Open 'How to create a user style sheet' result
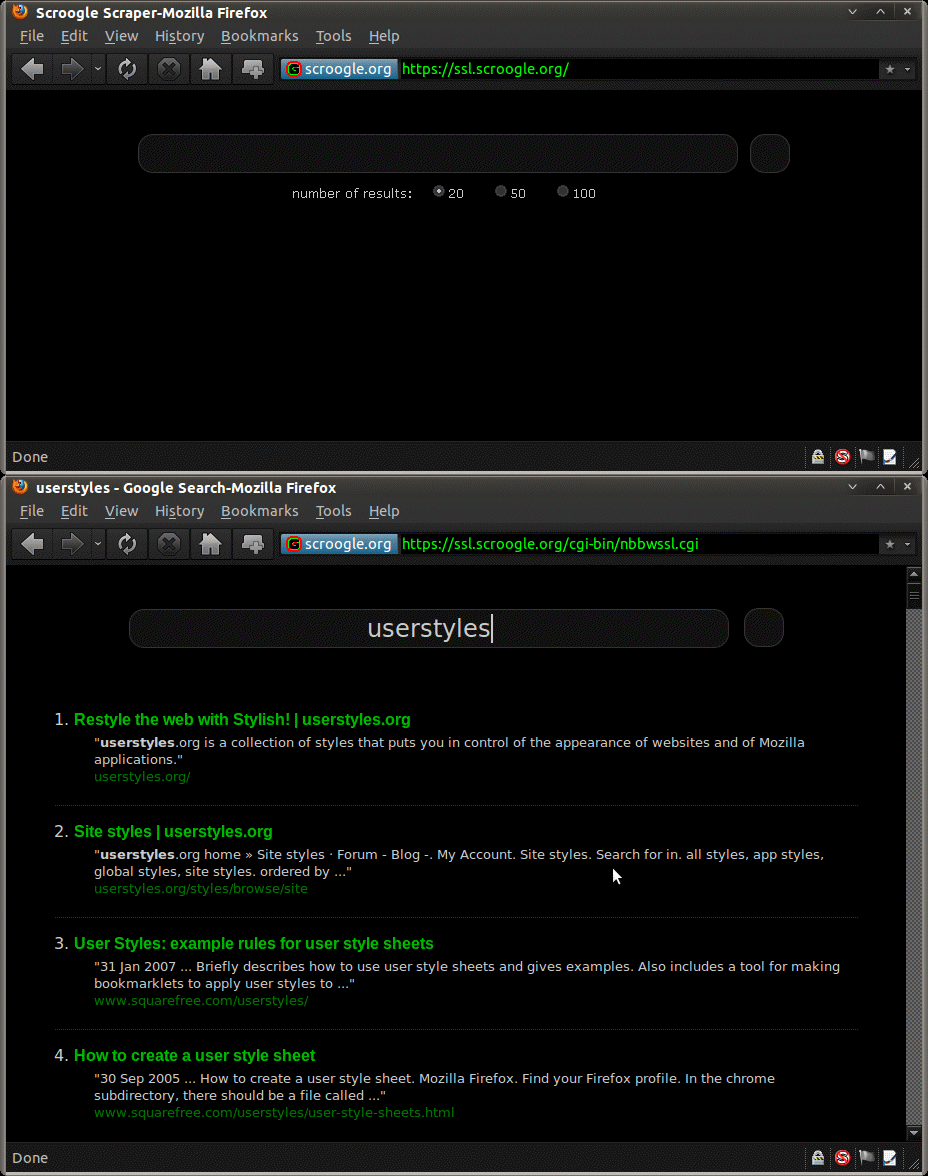The height and width of the screenshot is (1176, 928). [x=194, y=1055]
